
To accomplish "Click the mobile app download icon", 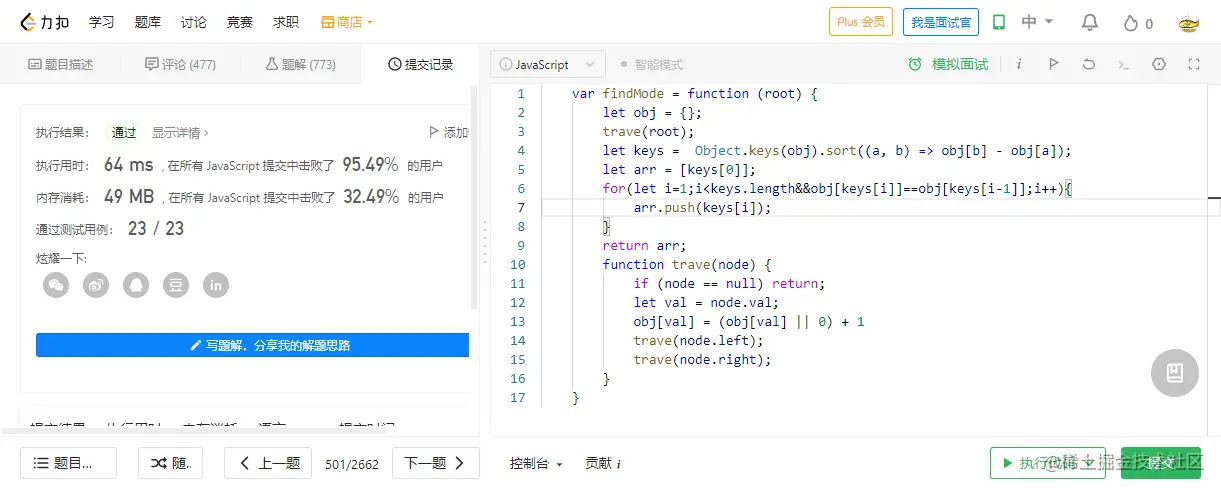I will (x=998, y=22).
